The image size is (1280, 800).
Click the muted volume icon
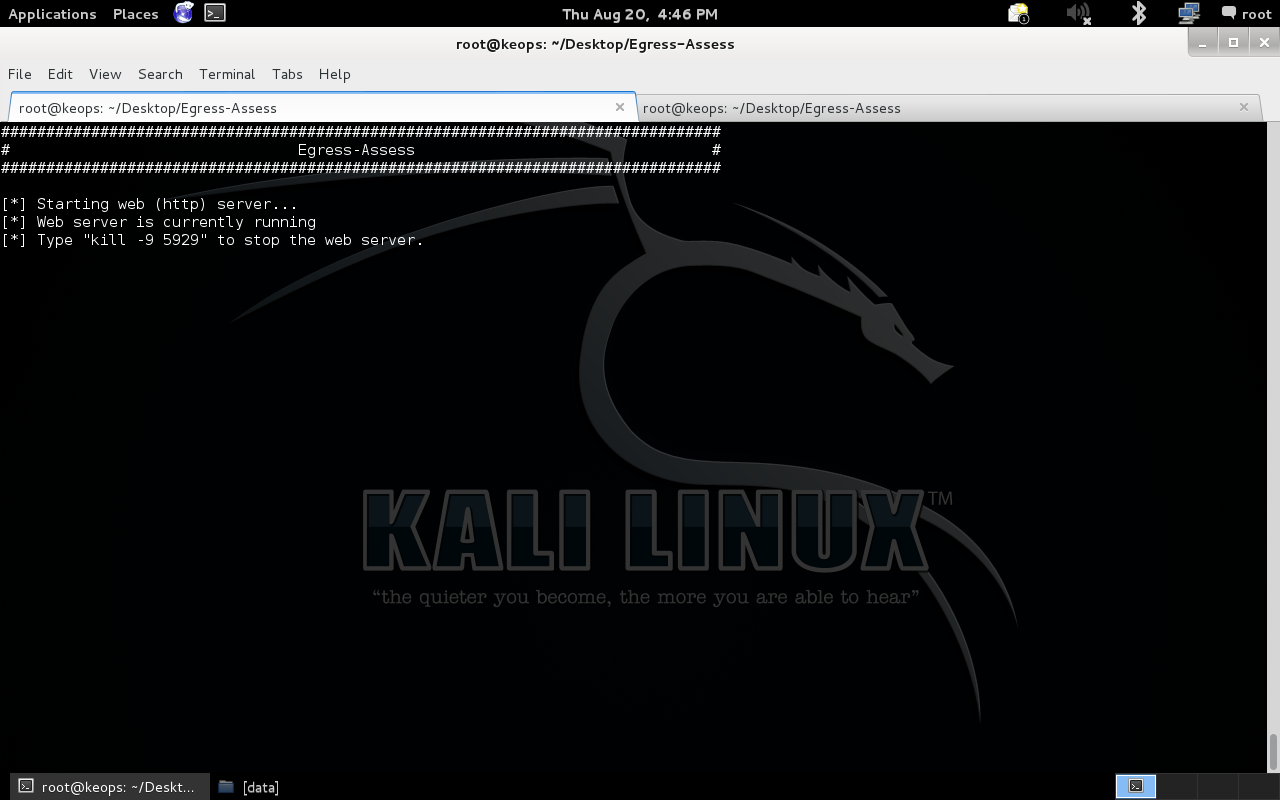(x=1078, y=13)
